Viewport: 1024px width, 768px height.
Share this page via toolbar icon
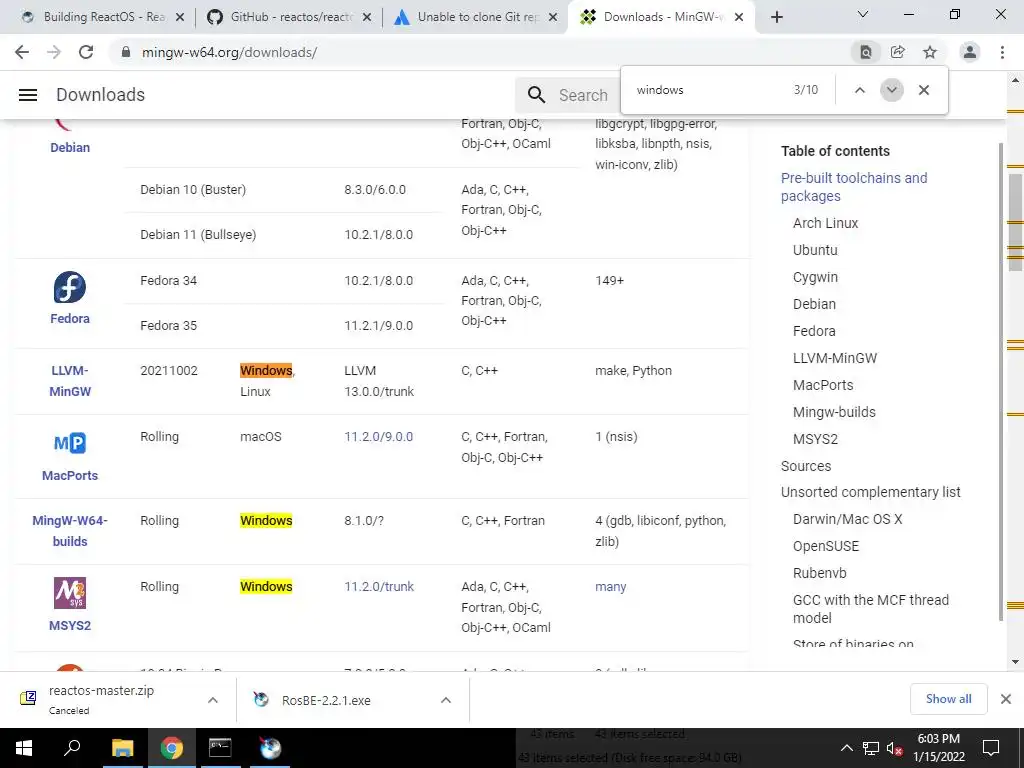click(898, 52)
